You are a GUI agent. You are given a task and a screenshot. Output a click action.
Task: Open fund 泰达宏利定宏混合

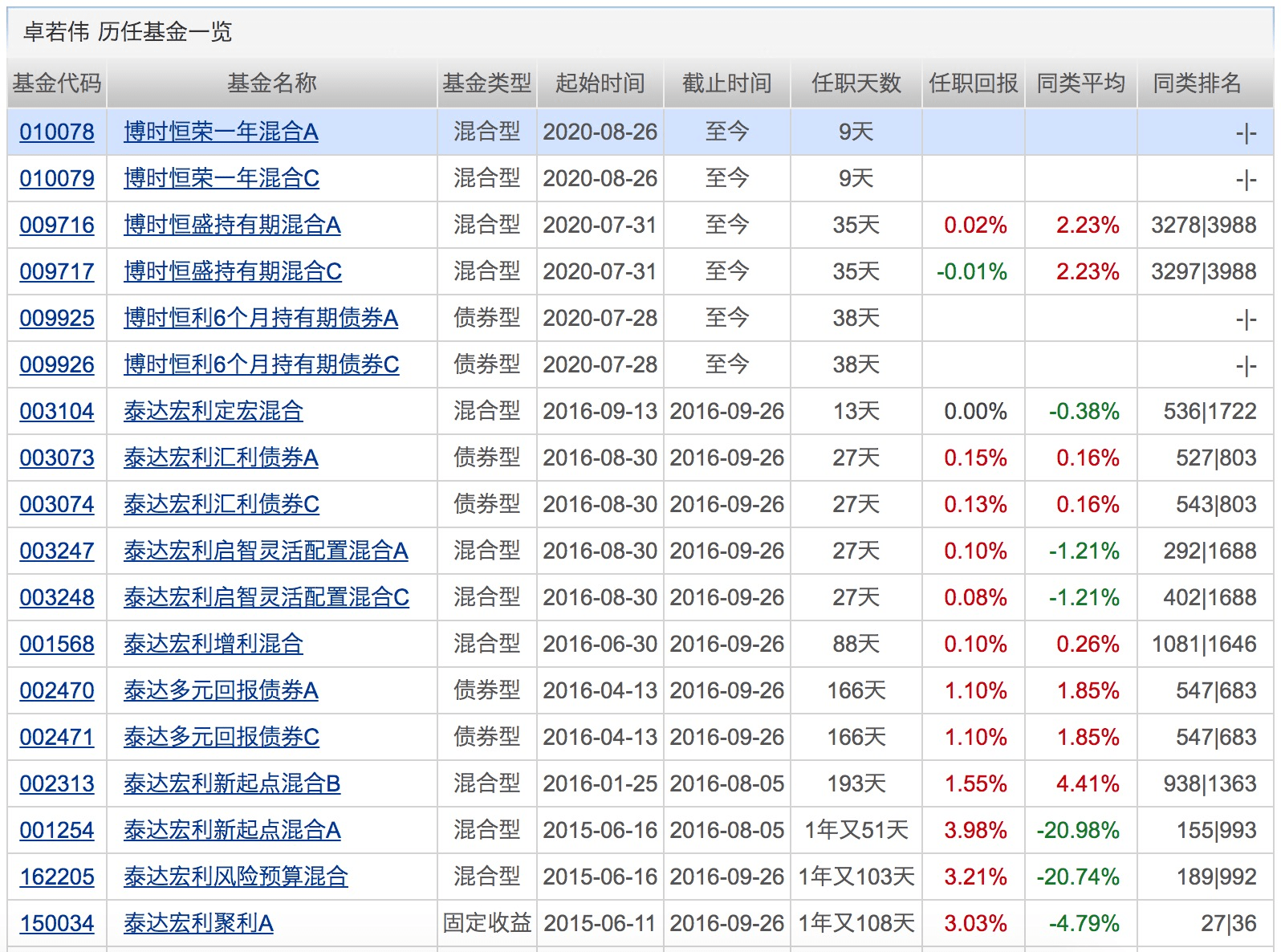(213, 411)
